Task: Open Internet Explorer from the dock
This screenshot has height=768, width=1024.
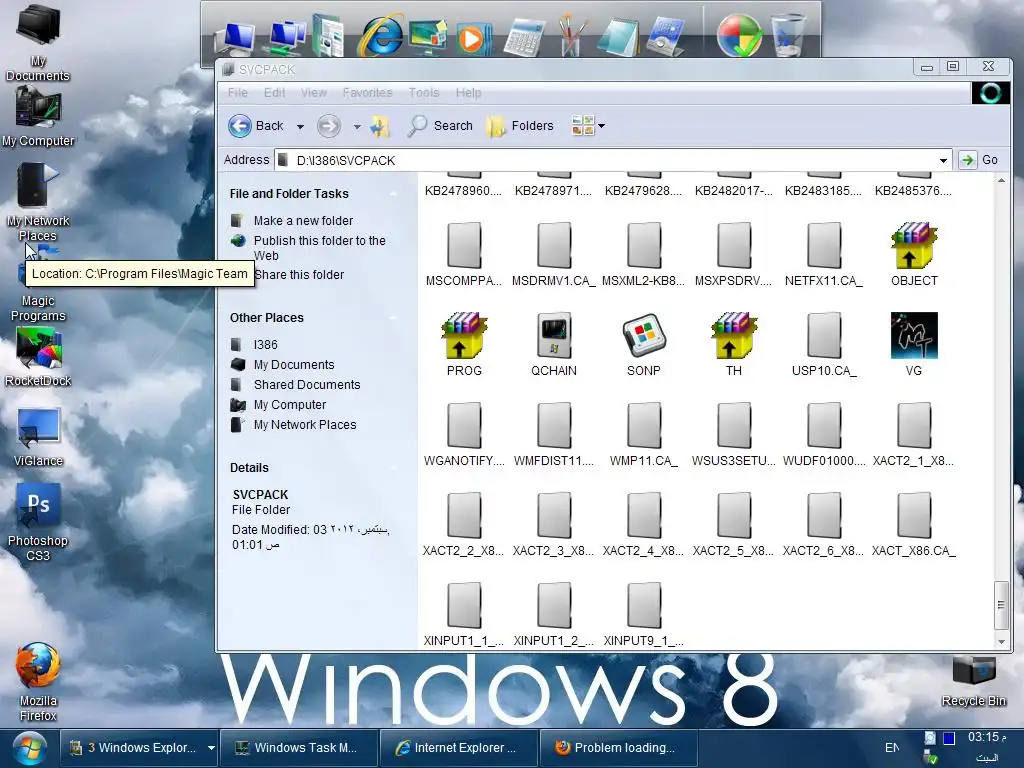Action: point(379,35)
